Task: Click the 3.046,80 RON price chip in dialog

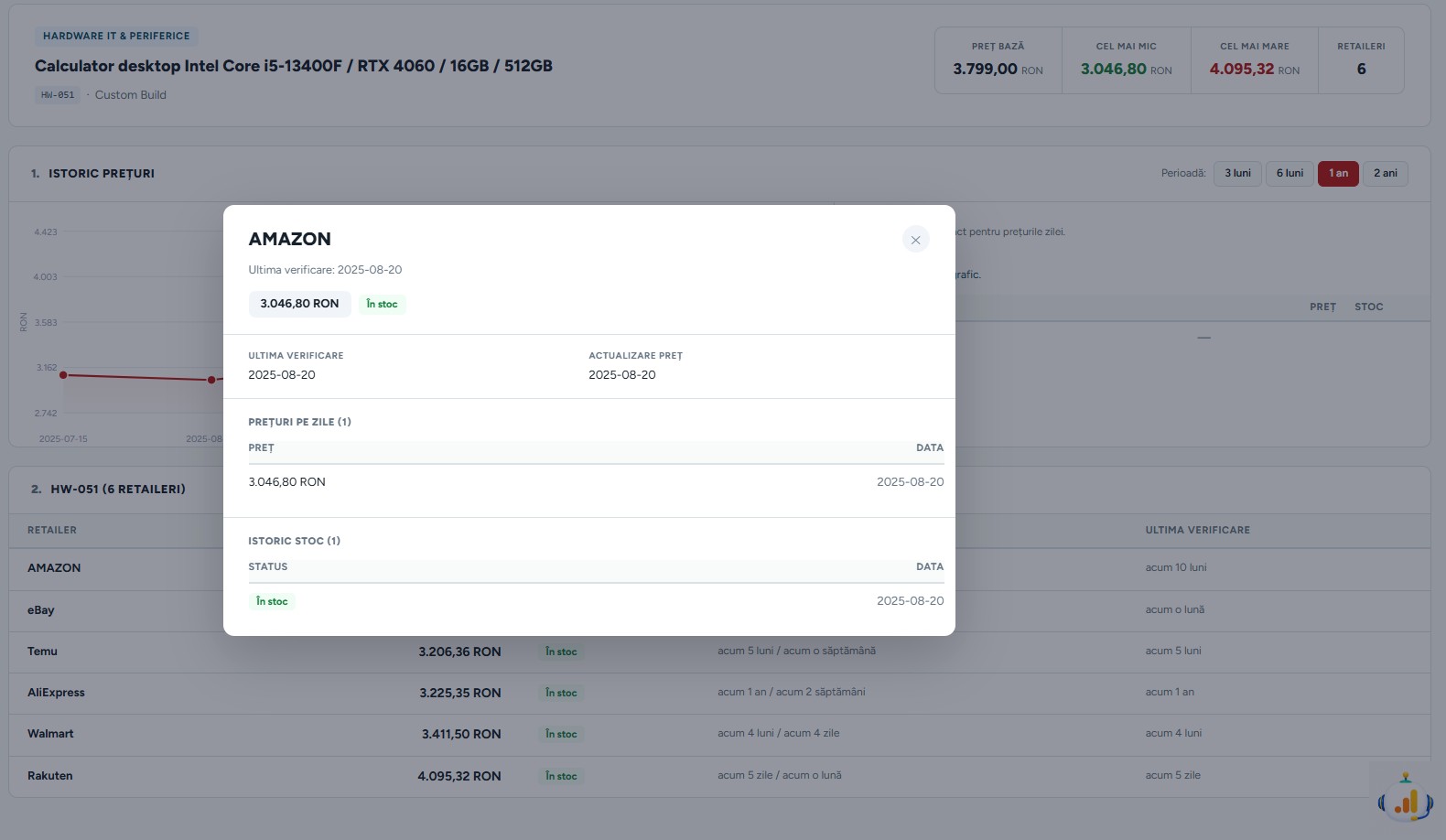Action: (x=299, y=305)
